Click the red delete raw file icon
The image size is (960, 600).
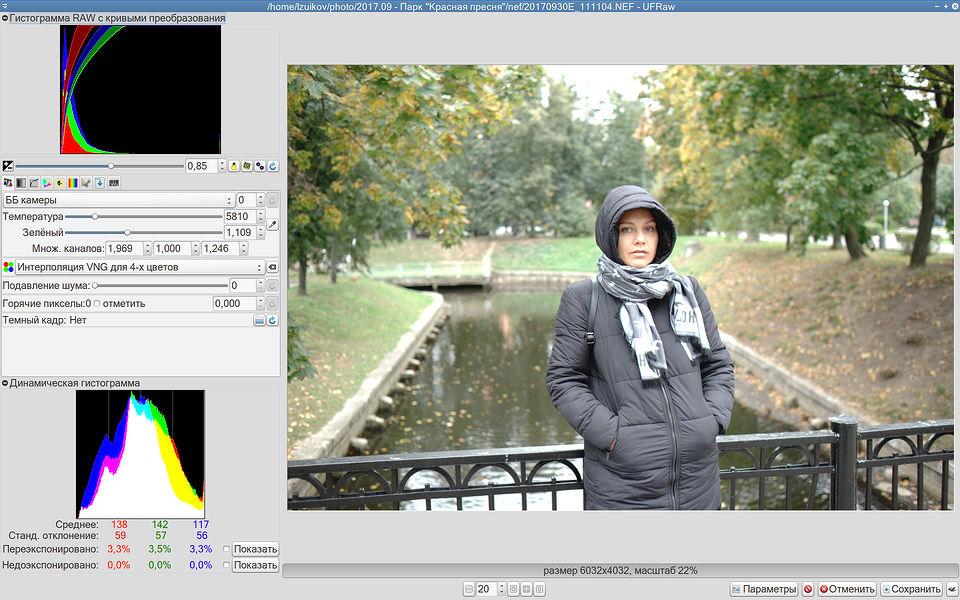pos(808,590)
